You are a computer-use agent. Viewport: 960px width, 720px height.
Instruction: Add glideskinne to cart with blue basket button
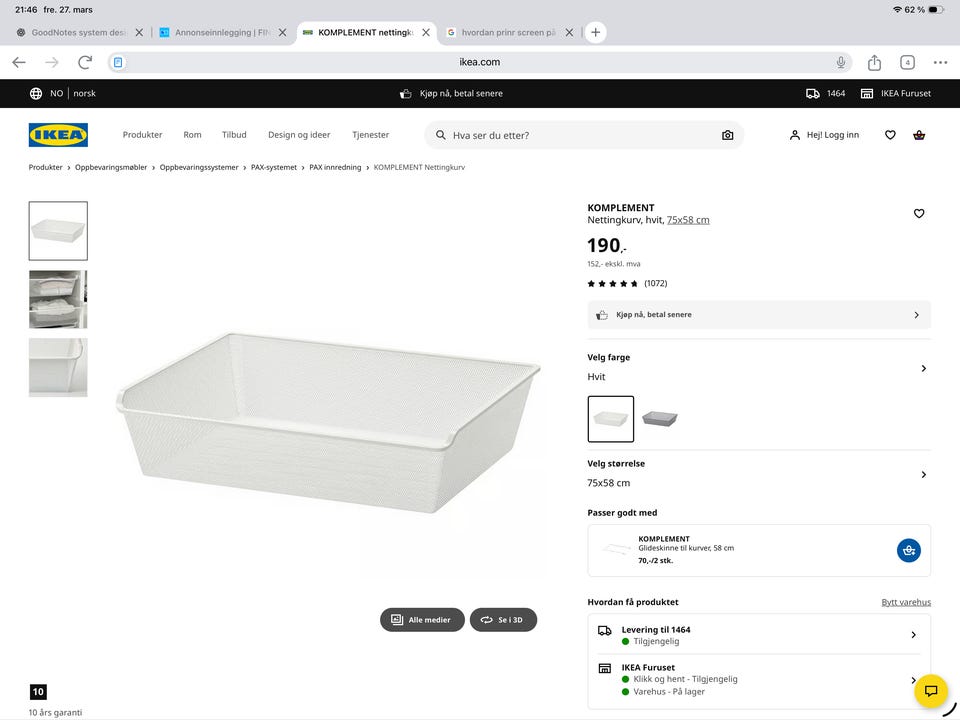click(908, 550)
